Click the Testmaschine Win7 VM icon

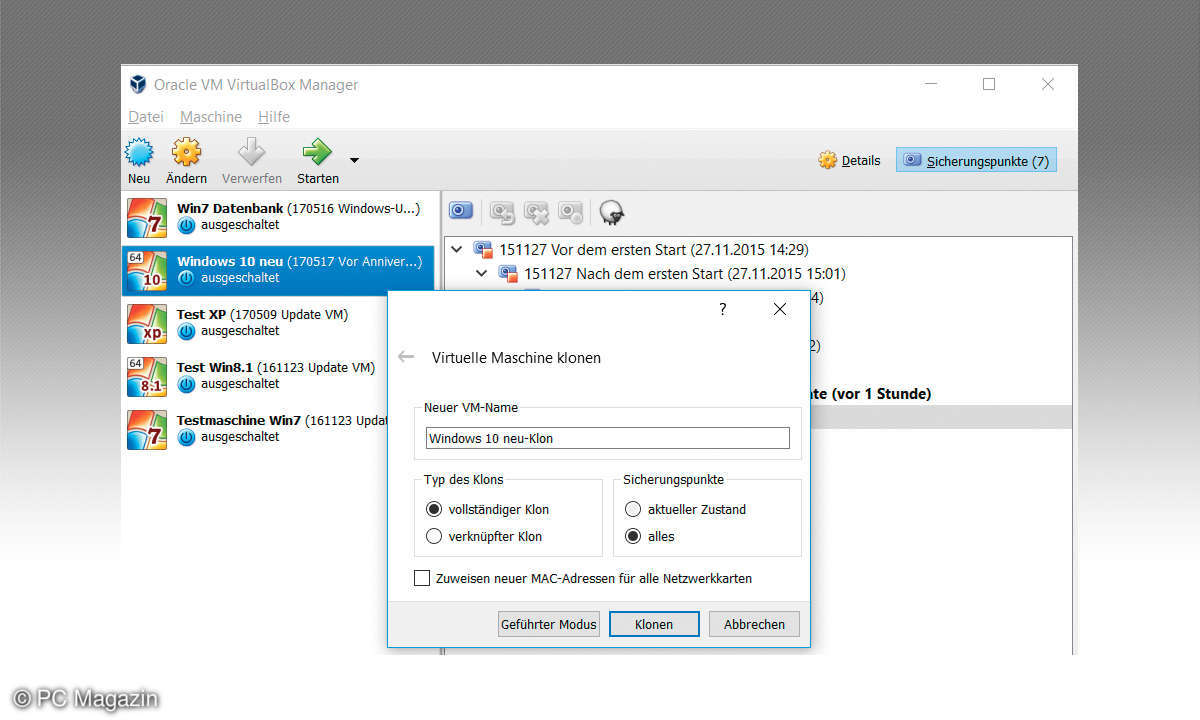(147, 429)
